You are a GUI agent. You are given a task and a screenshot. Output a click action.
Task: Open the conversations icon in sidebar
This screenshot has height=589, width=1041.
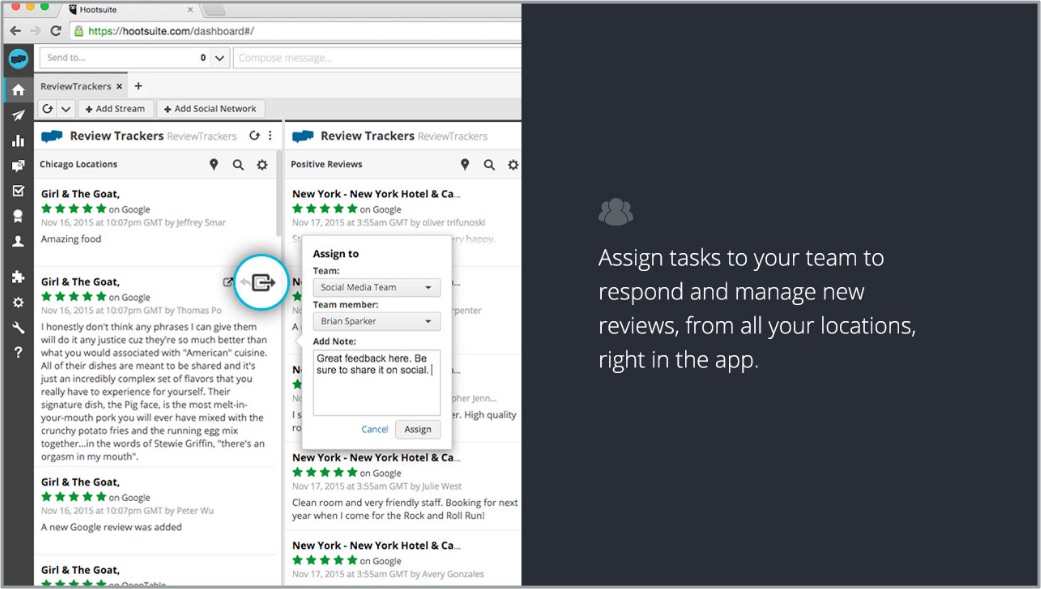pyautogui.click(x=18, y=166)
